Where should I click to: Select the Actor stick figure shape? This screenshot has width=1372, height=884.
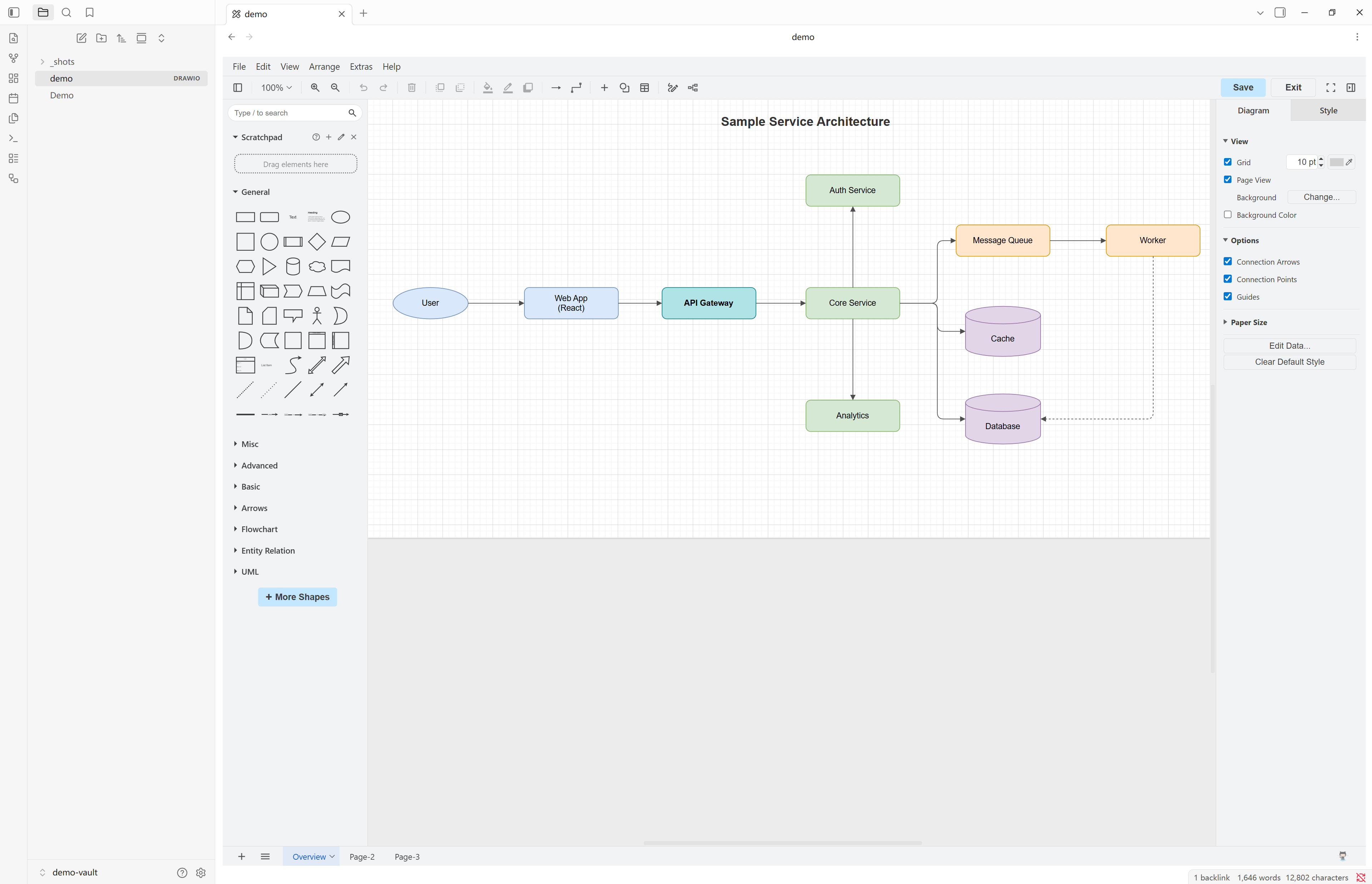click(317, 316)
